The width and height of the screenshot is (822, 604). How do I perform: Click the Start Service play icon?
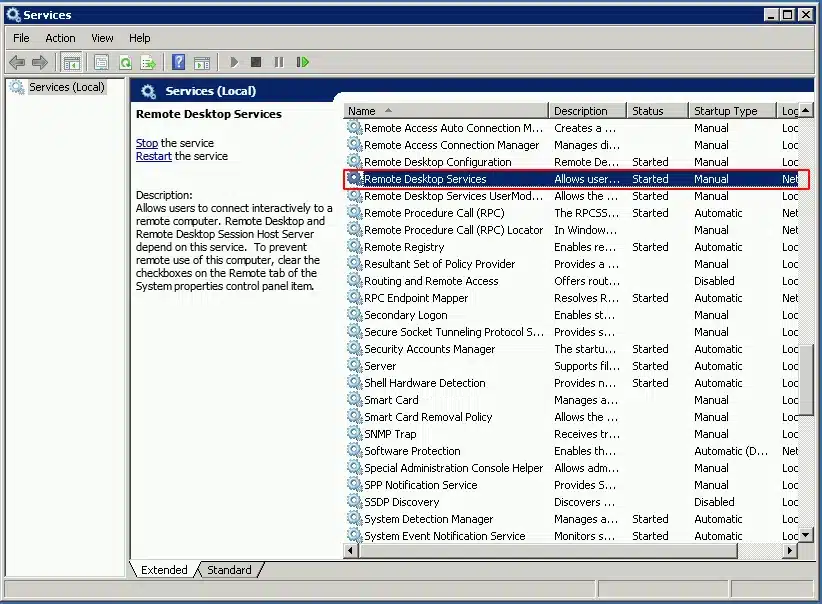point(234,62)
